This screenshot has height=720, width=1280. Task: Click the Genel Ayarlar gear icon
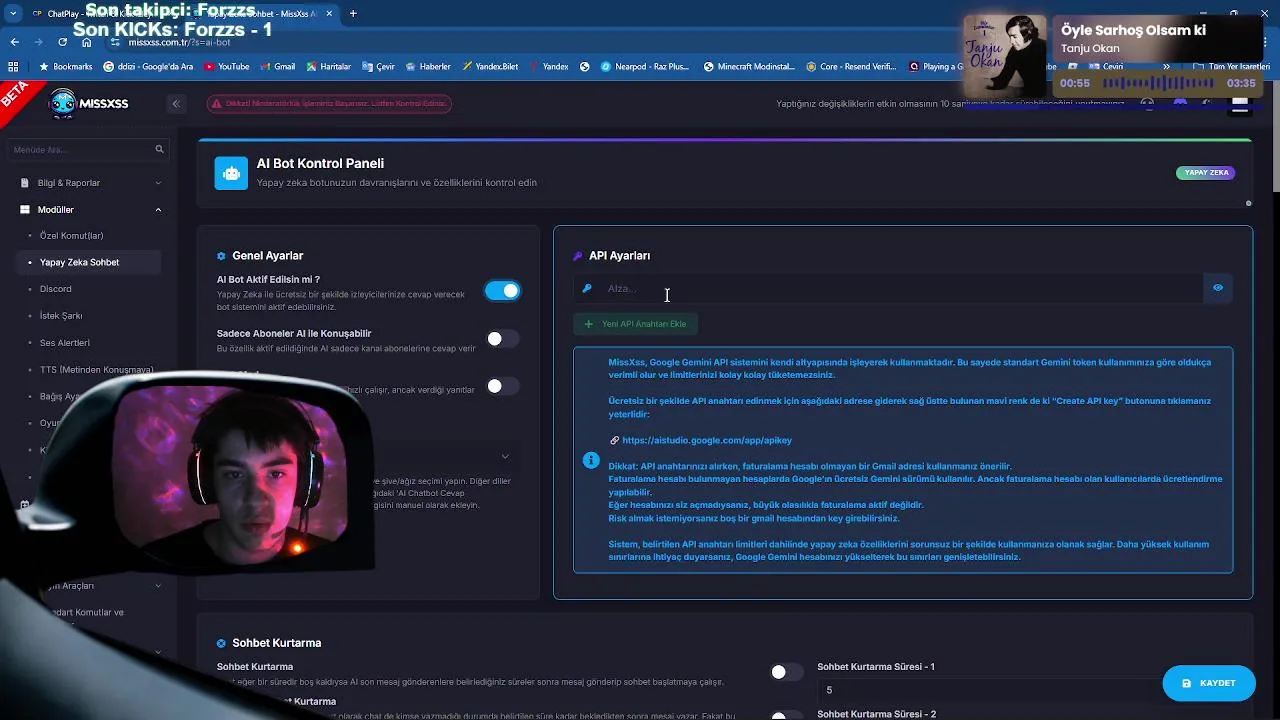pyautogui.click(x=222, y=256)
